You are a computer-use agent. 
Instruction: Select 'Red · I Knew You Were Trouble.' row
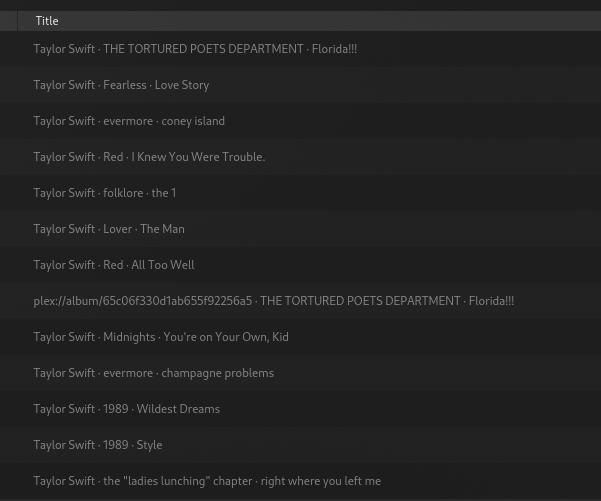tap(300, 157)
